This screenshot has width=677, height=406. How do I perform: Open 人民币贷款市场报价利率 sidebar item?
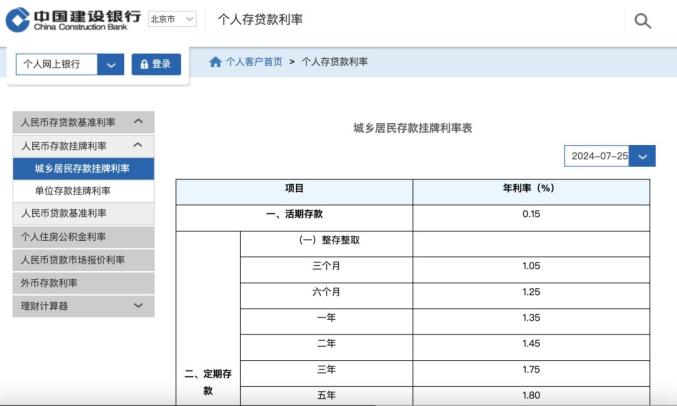click(x=73, y=260)
